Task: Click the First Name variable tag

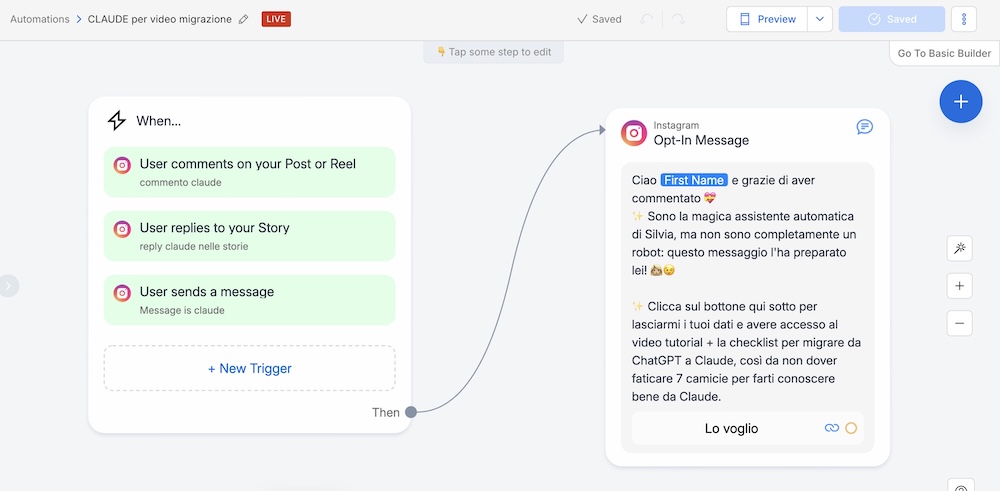Action: (693, 180)
